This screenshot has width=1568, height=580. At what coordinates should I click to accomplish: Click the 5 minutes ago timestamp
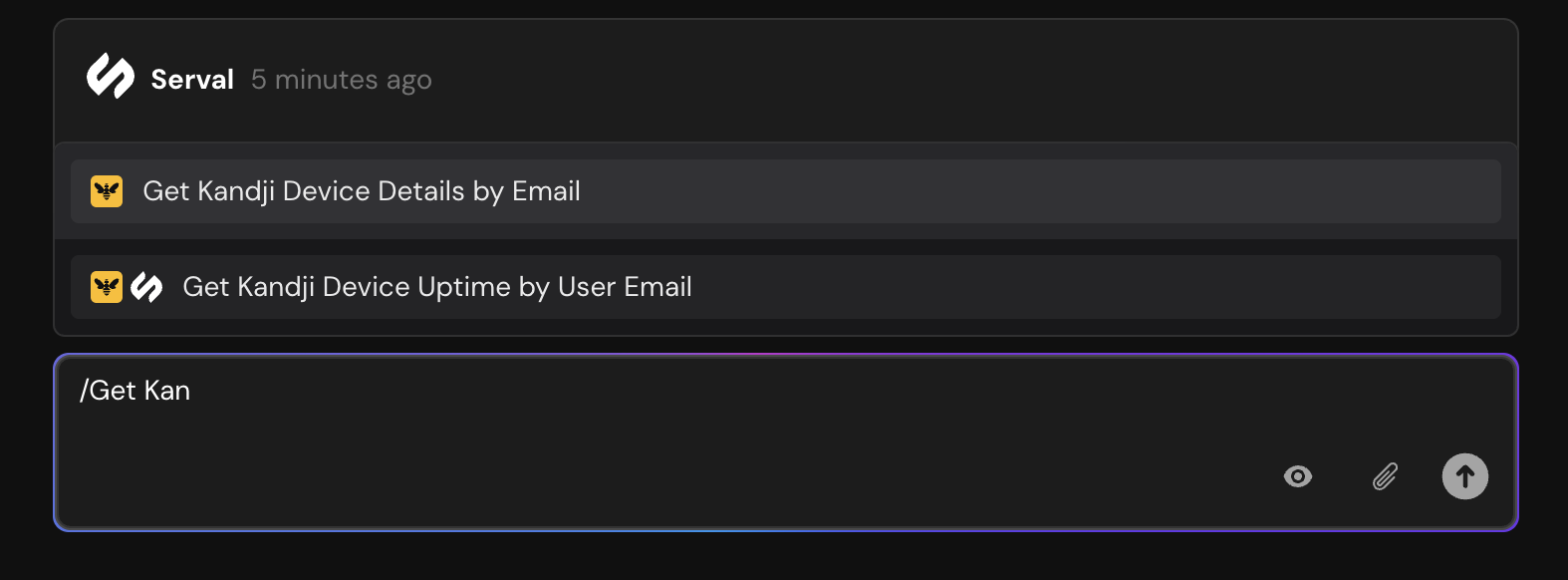point(342,79)
